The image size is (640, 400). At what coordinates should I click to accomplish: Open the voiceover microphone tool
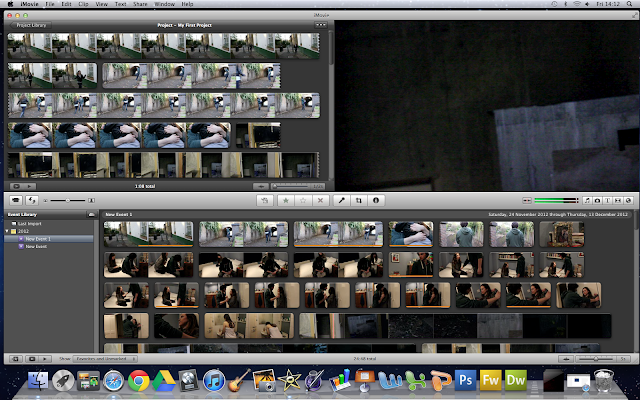point(342,200)
